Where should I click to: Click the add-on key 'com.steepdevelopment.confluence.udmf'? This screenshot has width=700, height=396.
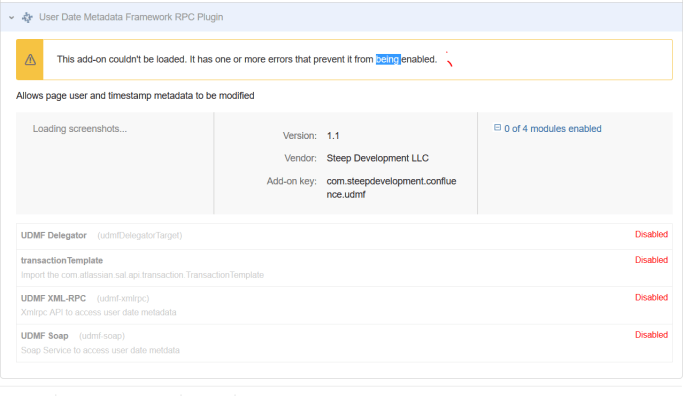392,188
